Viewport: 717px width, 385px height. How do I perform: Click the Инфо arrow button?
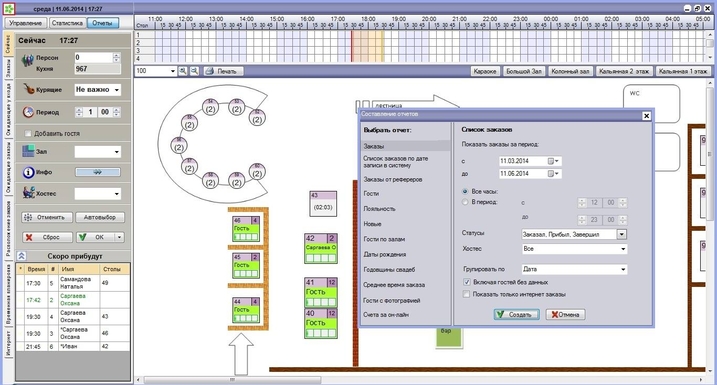coord(97,172)
